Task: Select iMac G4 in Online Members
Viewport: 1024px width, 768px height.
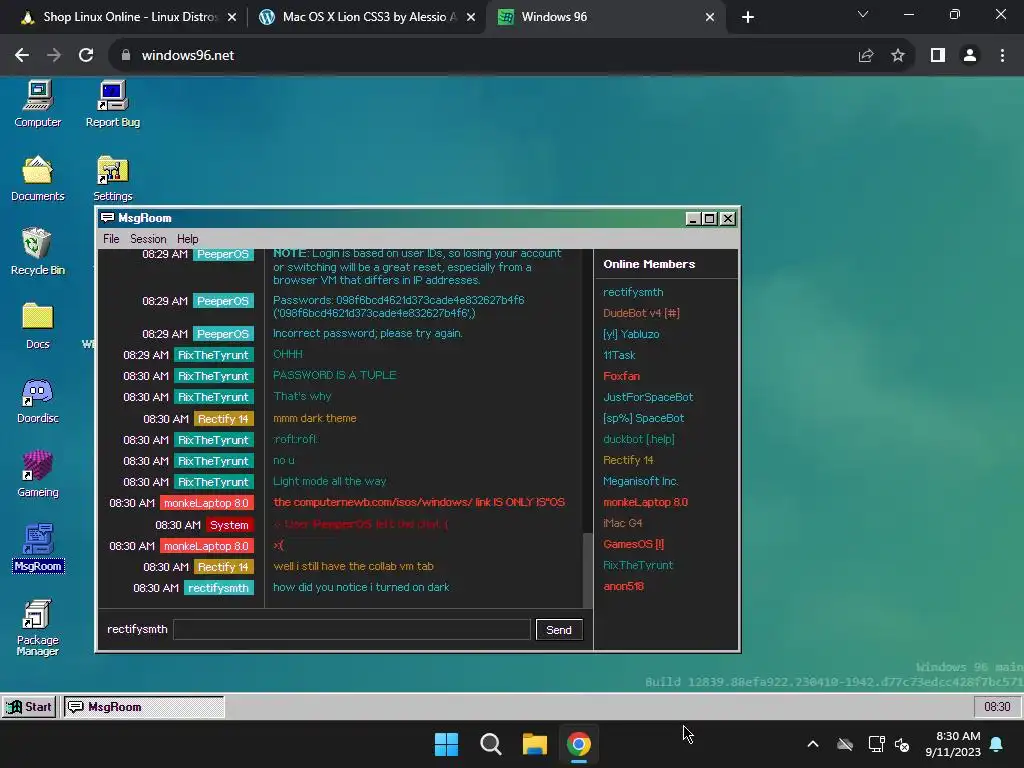Action: [x=622, y=522]
